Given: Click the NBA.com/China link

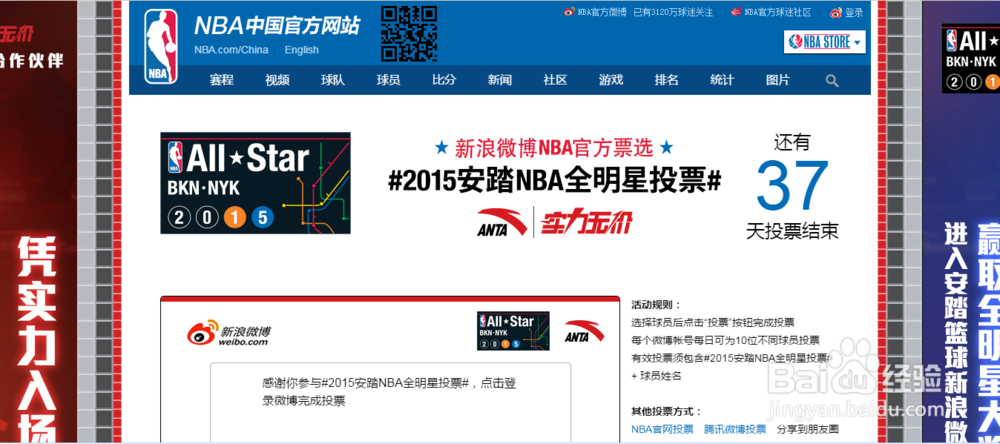Looking at the screenshot, I should pos(232,50).
